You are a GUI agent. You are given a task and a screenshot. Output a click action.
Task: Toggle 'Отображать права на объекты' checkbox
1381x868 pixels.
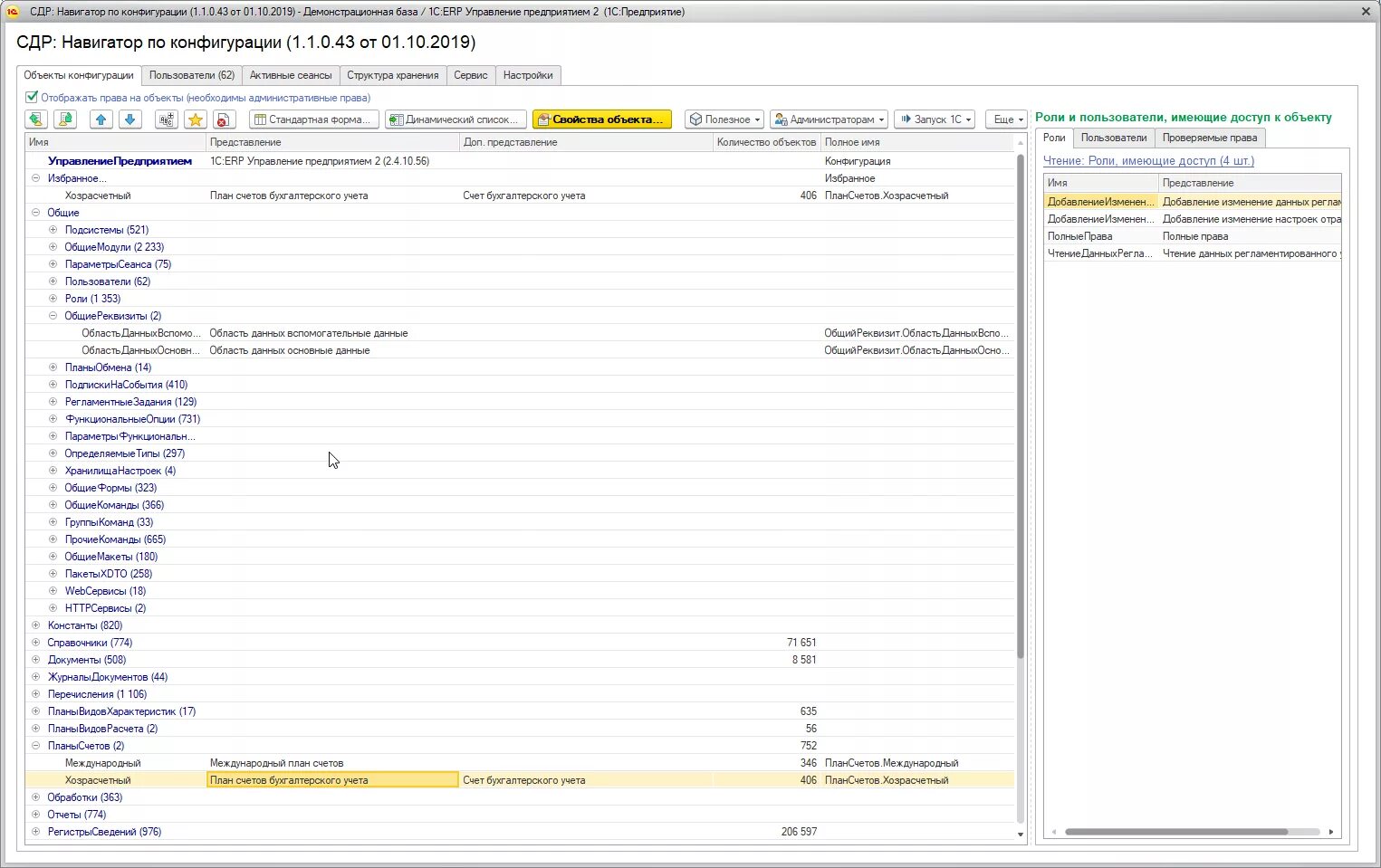(x=32, y=97)
